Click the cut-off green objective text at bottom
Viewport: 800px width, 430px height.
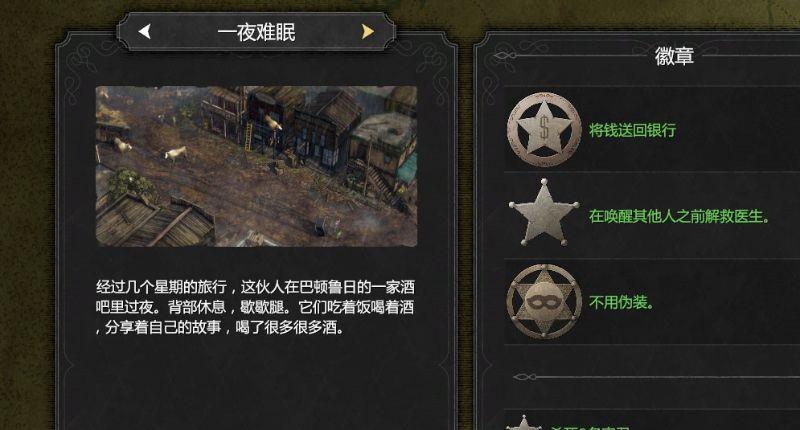pyautogui.click(x=590, y=427)
